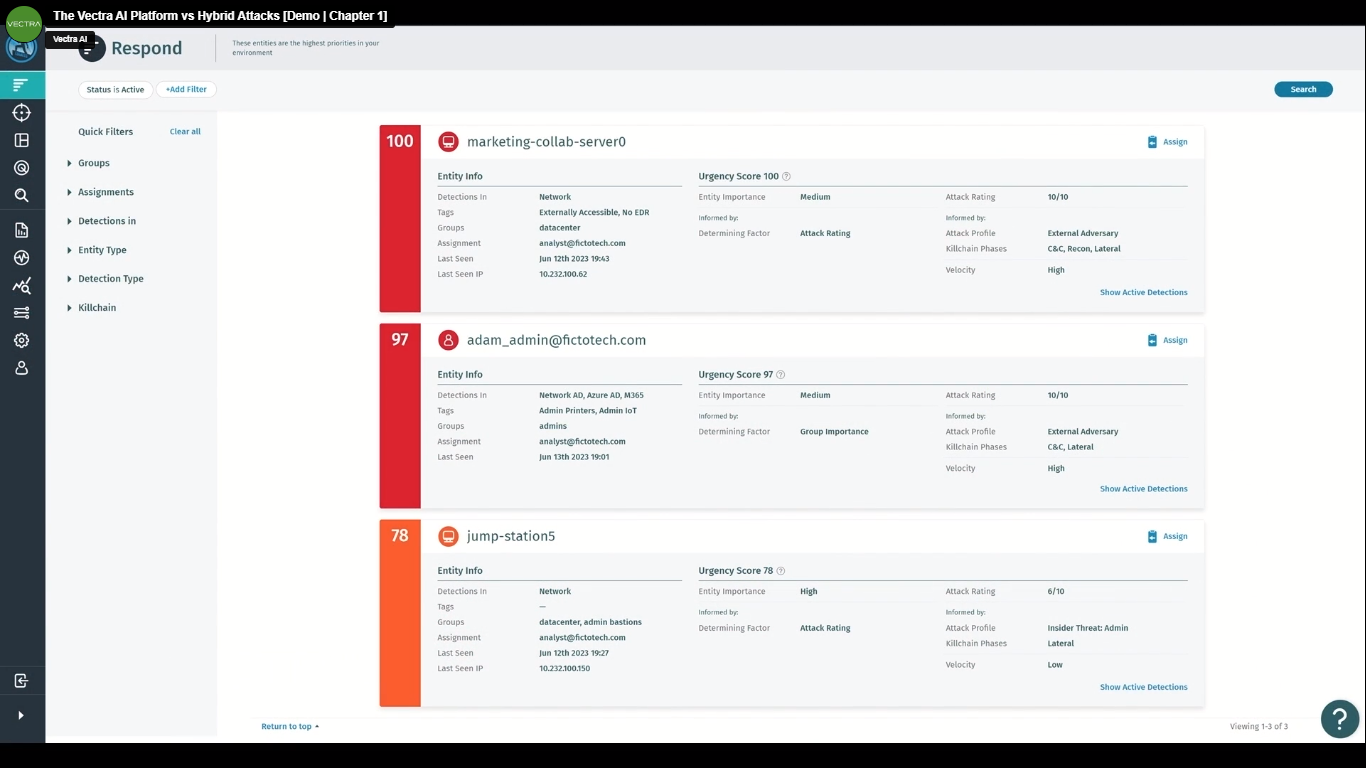Click the tags 'Externally Accessible, No EDR'

[x=594, y=213]
